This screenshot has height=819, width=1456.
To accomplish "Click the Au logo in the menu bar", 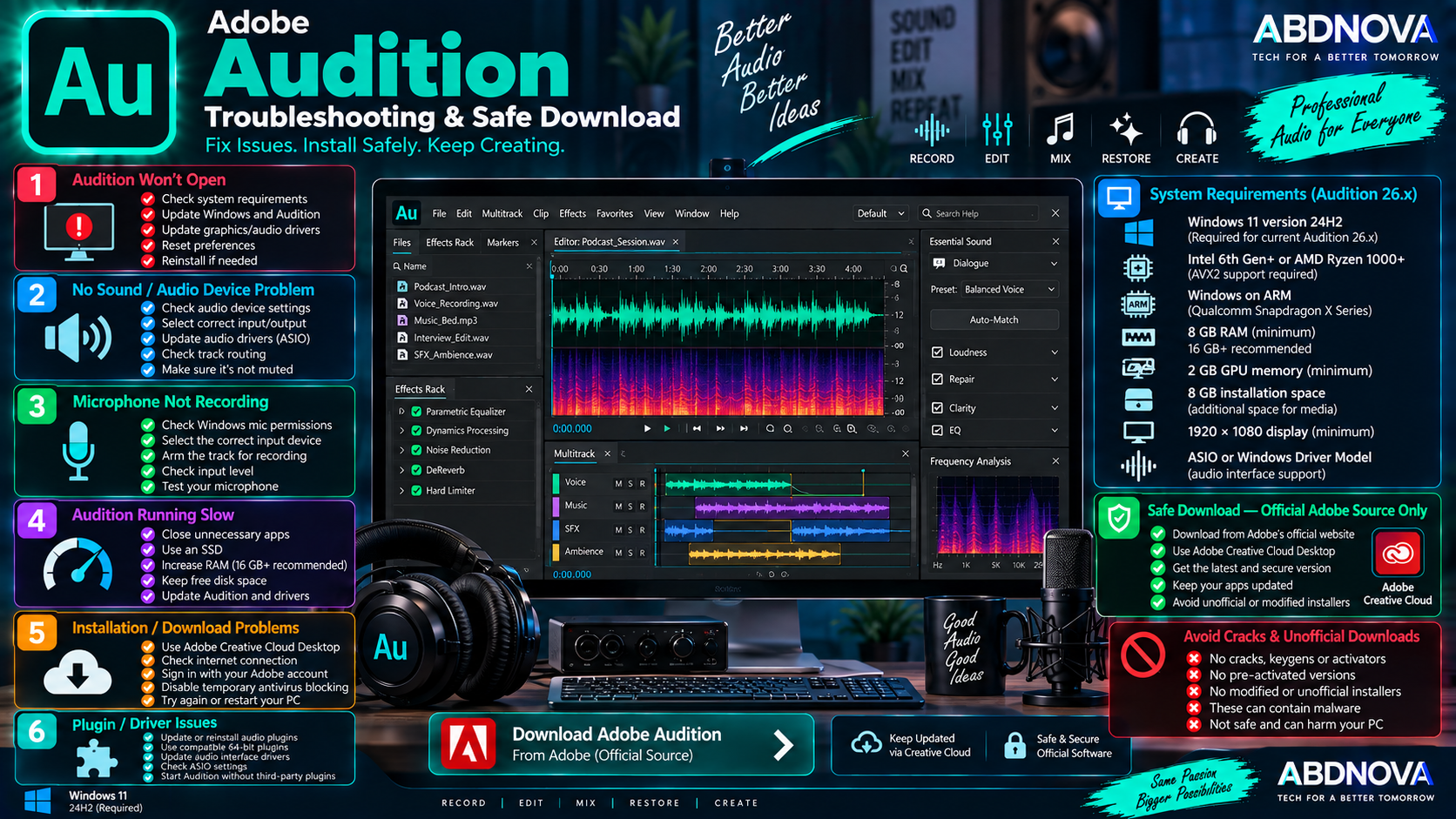I will 407,213.
